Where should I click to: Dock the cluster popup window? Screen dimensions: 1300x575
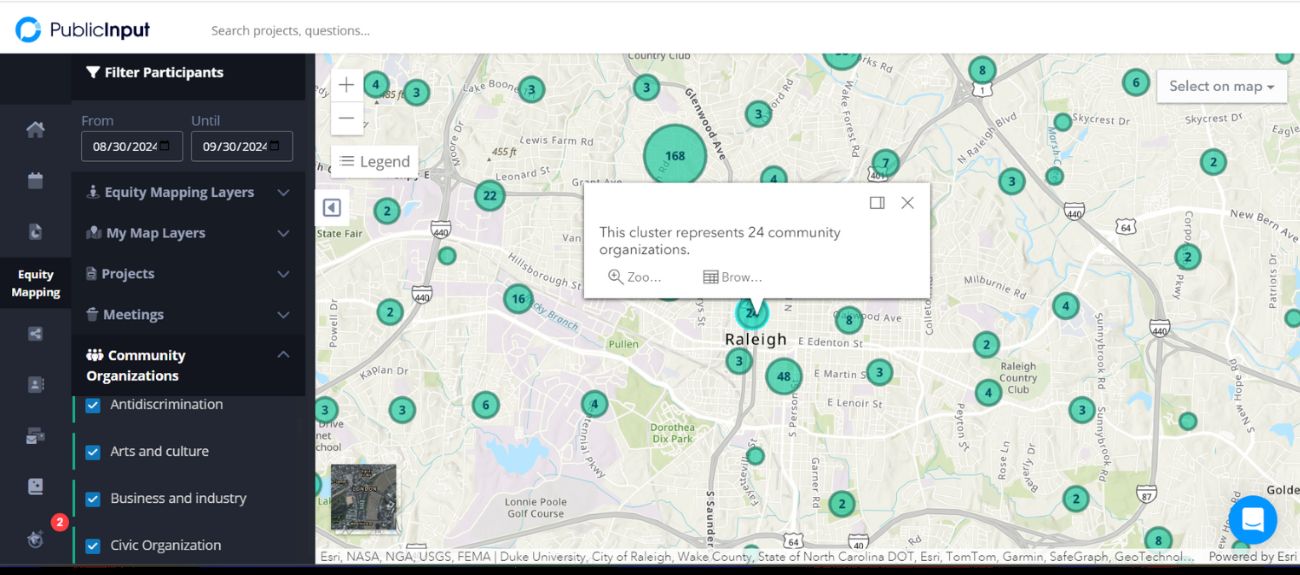click(877, 203)
